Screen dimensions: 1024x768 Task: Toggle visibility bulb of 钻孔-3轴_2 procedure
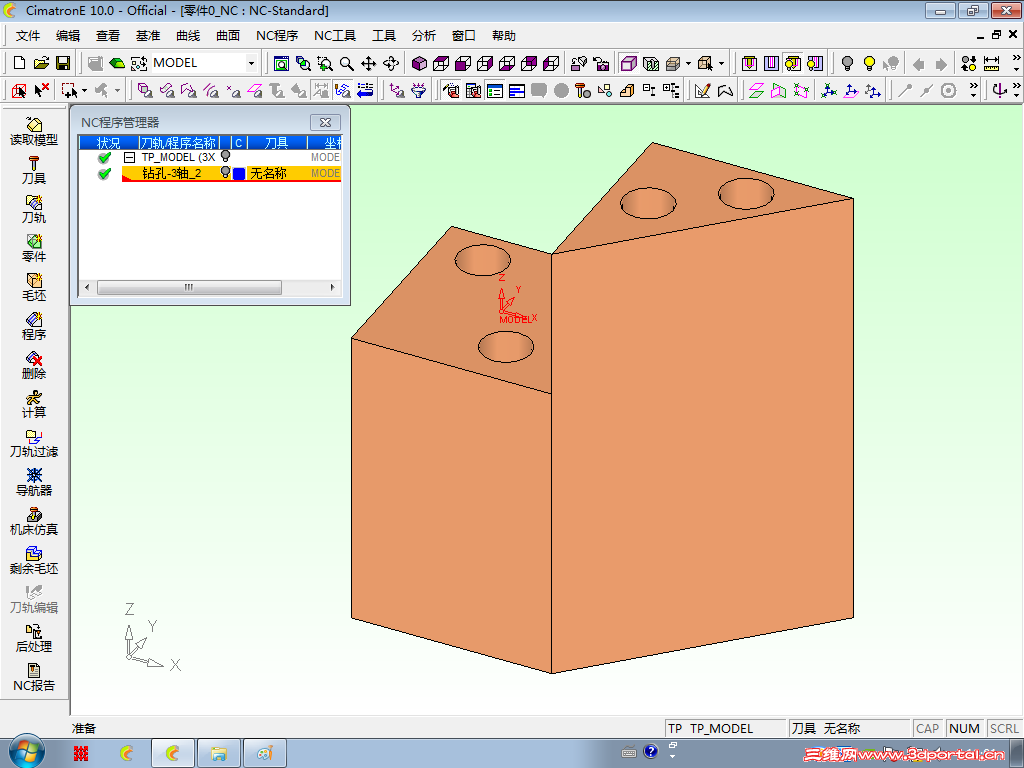tap(225, 172)
